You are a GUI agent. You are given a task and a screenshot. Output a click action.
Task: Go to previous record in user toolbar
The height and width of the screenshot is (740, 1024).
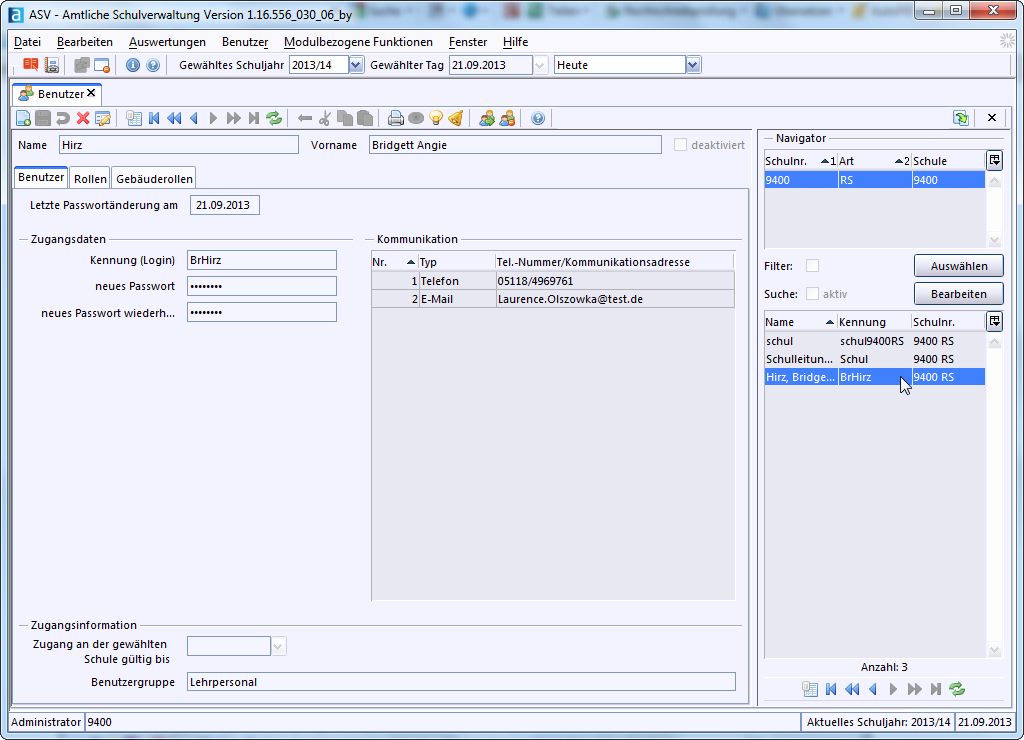click(194, 118)
